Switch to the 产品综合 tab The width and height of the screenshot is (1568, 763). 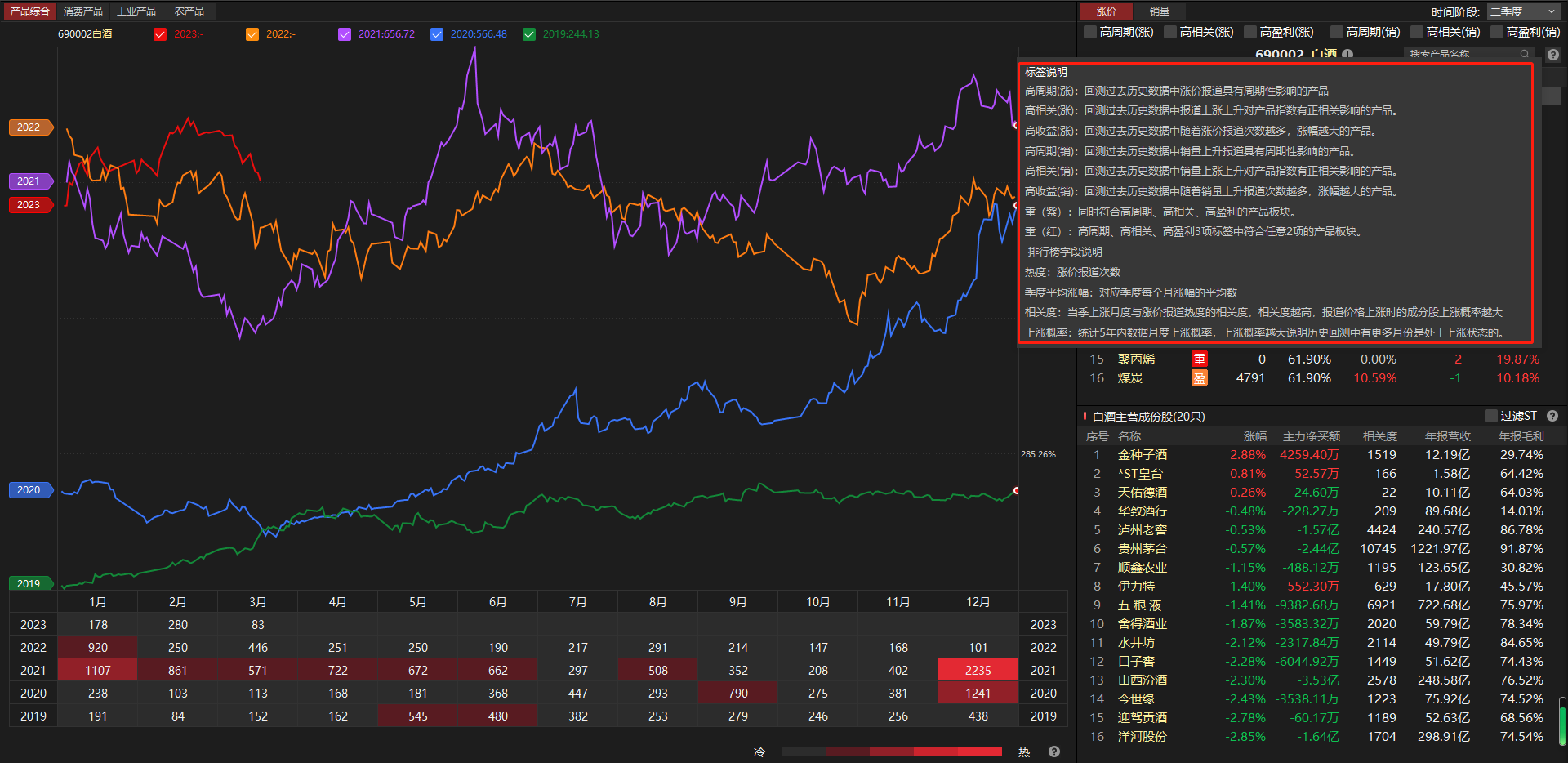point(29,11)
